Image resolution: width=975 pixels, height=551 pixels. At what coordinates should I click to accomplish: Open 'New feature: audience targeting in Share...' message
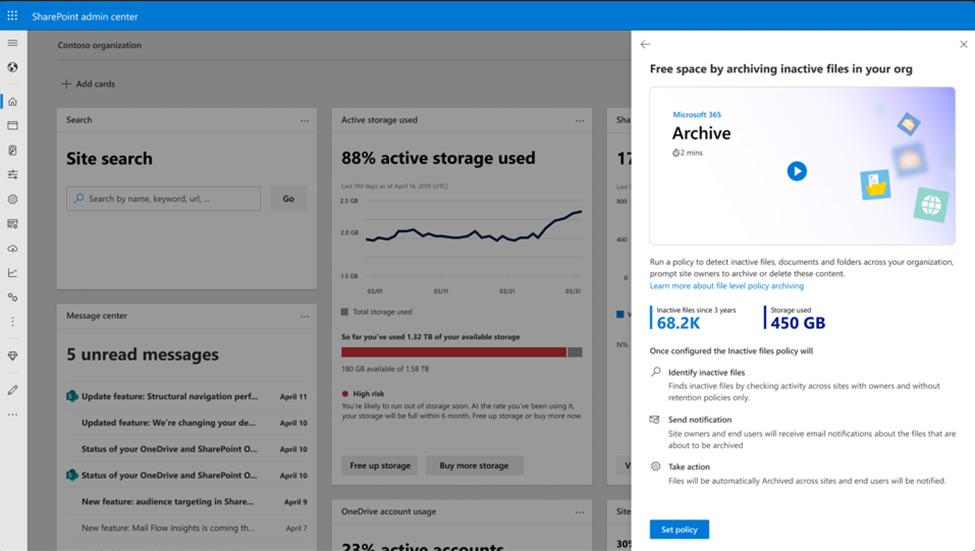[187, 501]
